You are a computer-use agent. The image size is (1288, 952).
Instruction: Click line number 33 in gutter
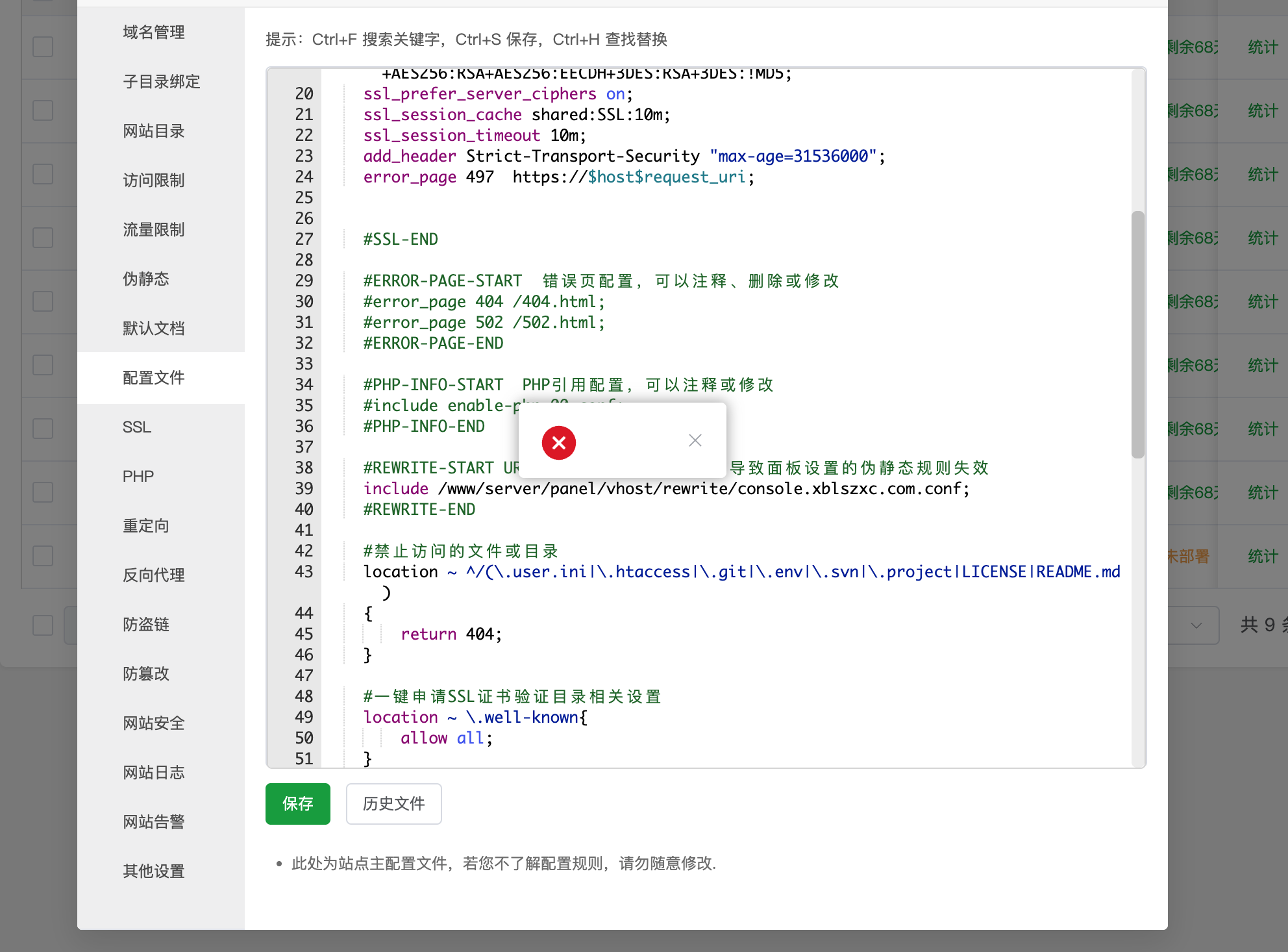pyautogui.click(x=304, y=364)
